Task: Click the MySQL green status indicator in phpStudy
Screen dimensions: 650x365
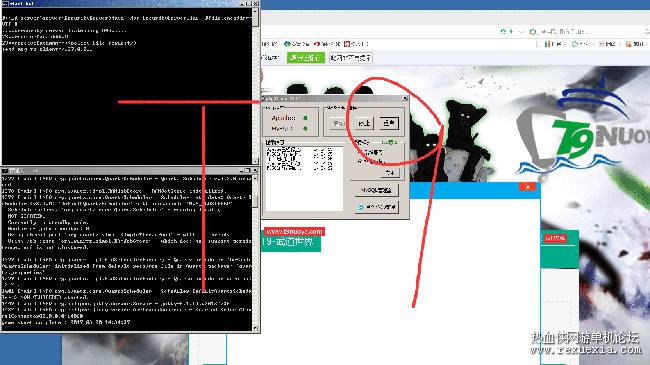Action: pos(306,129)
